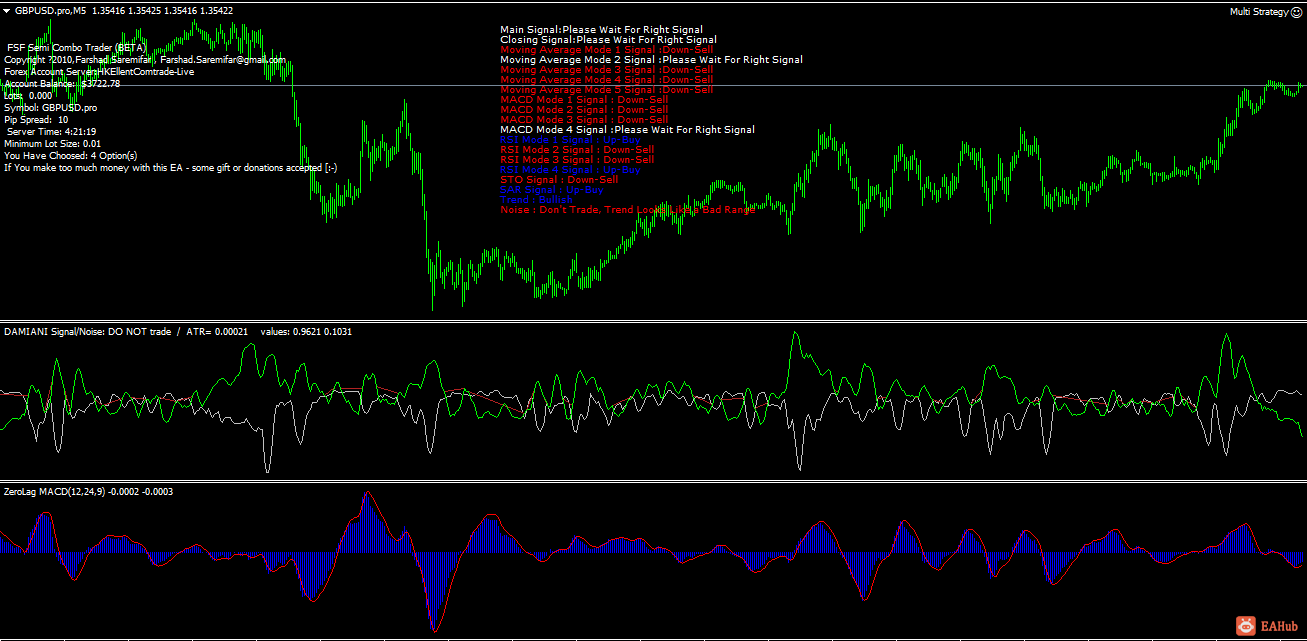This screenshot has height=641, width=1307.
Task: Click the Noise : Don't Trade warning line
Action: pyautogui.click(x=628, y=210)
